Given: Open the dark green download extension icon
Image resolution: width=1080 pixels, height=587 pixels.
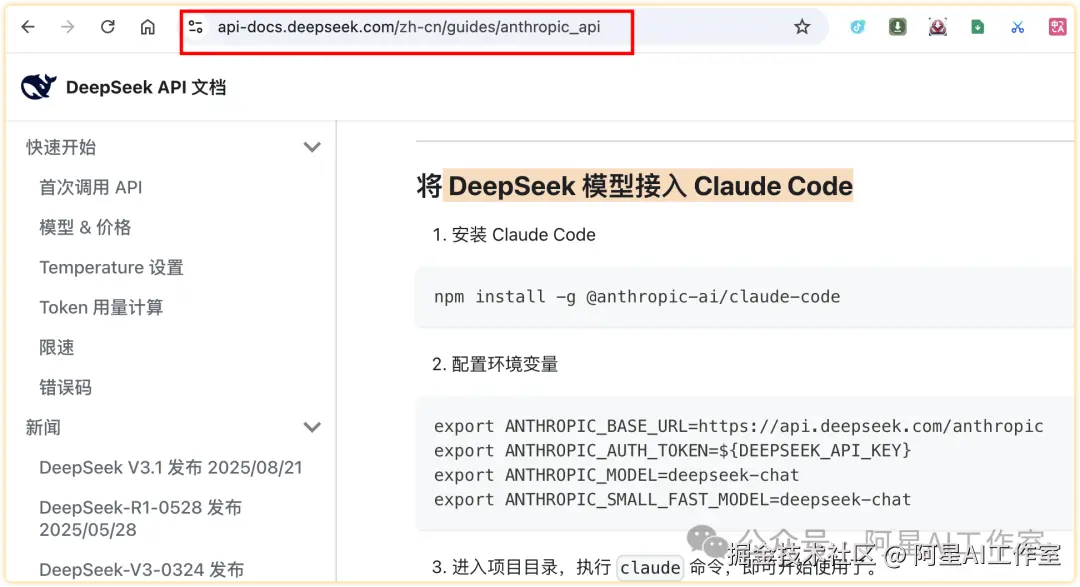Looking at the screenshot, I should [897, 27].
